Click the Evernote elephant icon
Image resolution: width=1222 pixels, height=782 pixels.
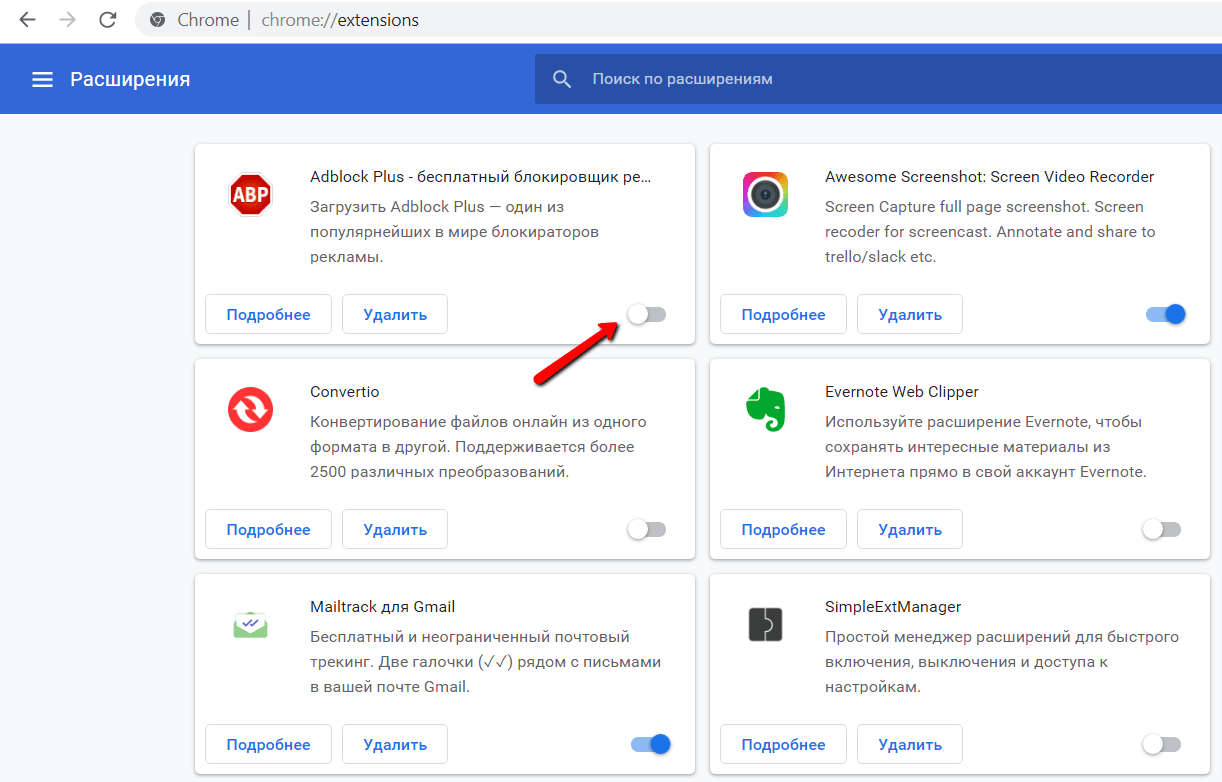click(x=765, y=410)
